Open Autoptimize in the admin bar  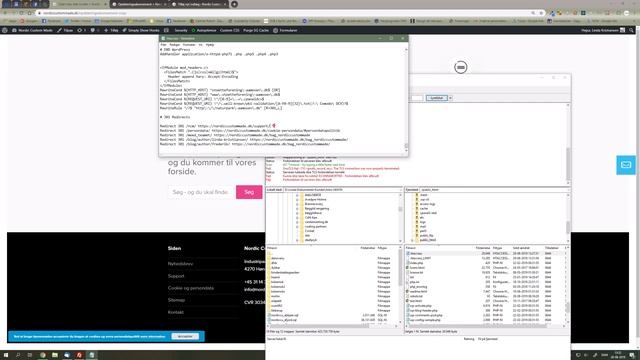(204, 30)
